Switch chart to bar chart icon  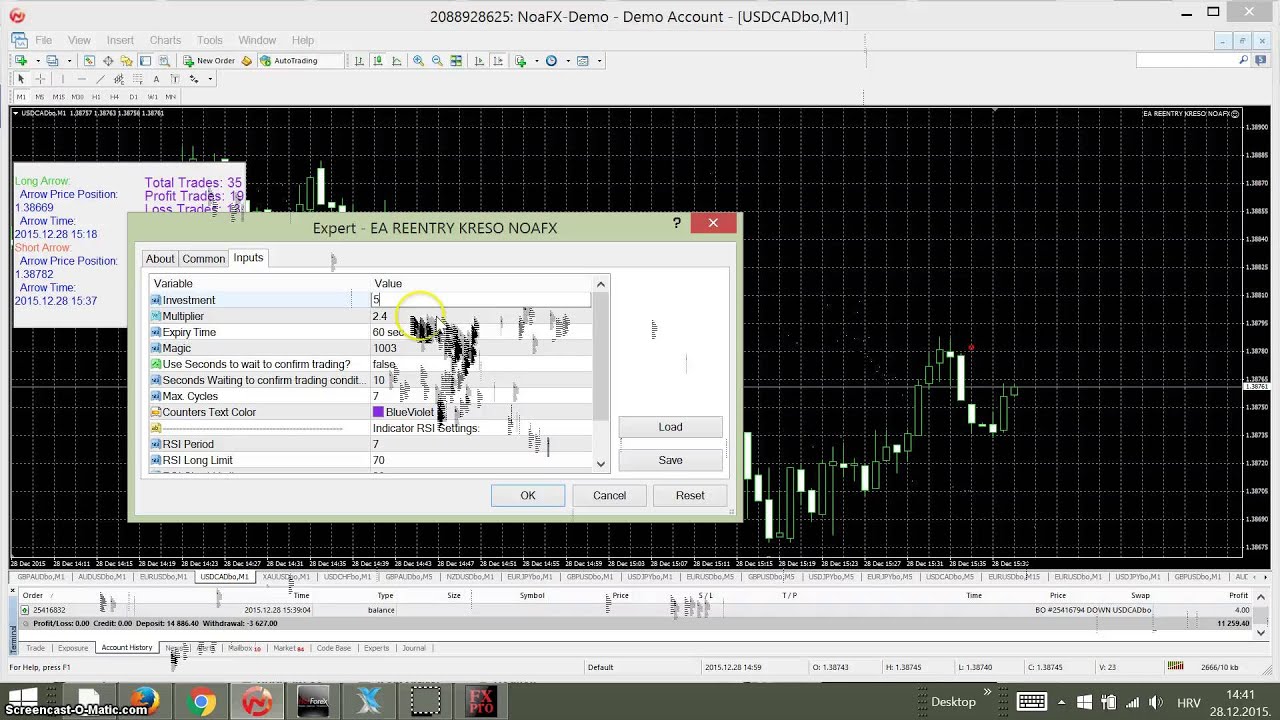coord(359,61)
